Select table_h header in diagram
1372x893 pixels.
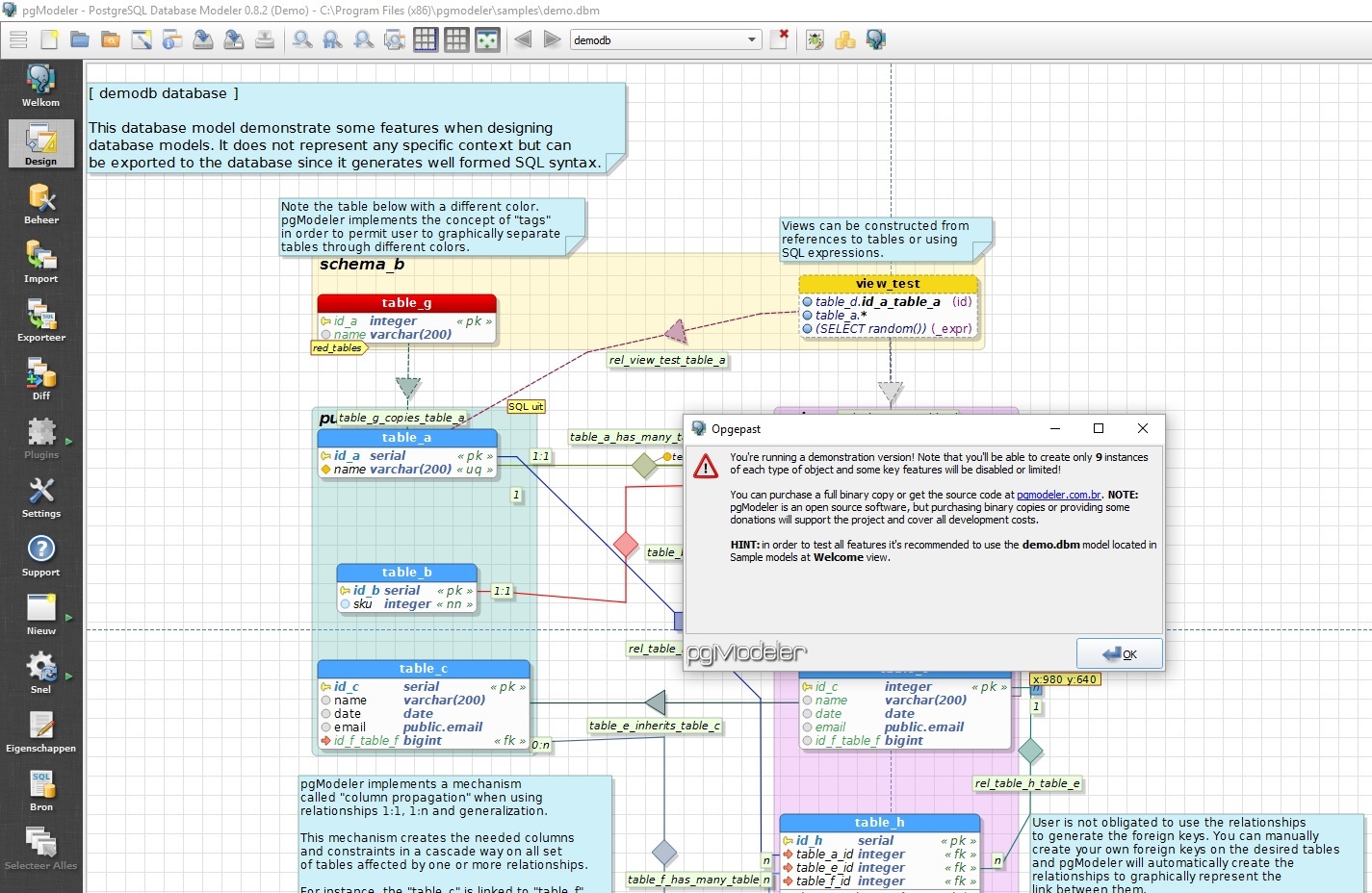(879, 823)
